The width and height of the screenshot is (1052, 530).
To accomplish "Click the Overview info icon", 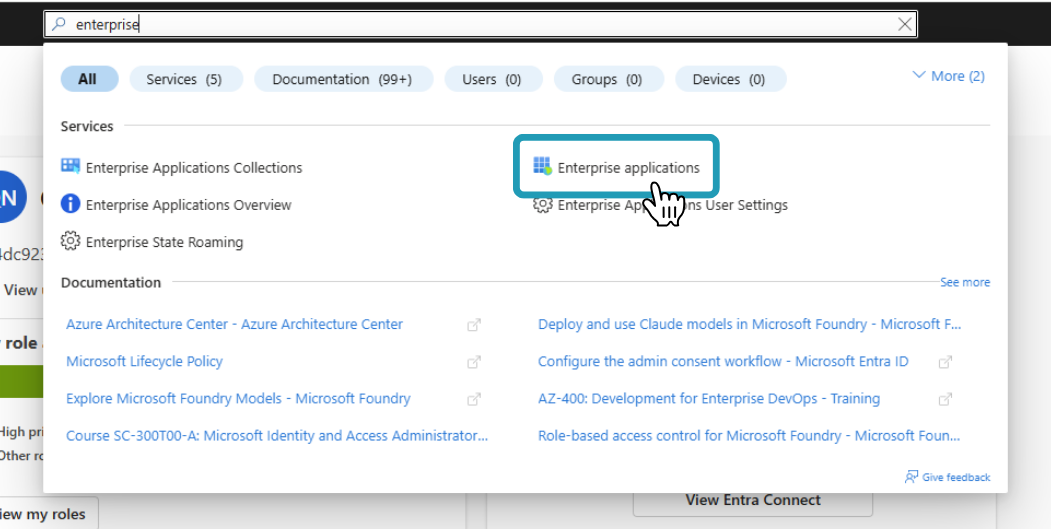I will click(x=70, y=204).
